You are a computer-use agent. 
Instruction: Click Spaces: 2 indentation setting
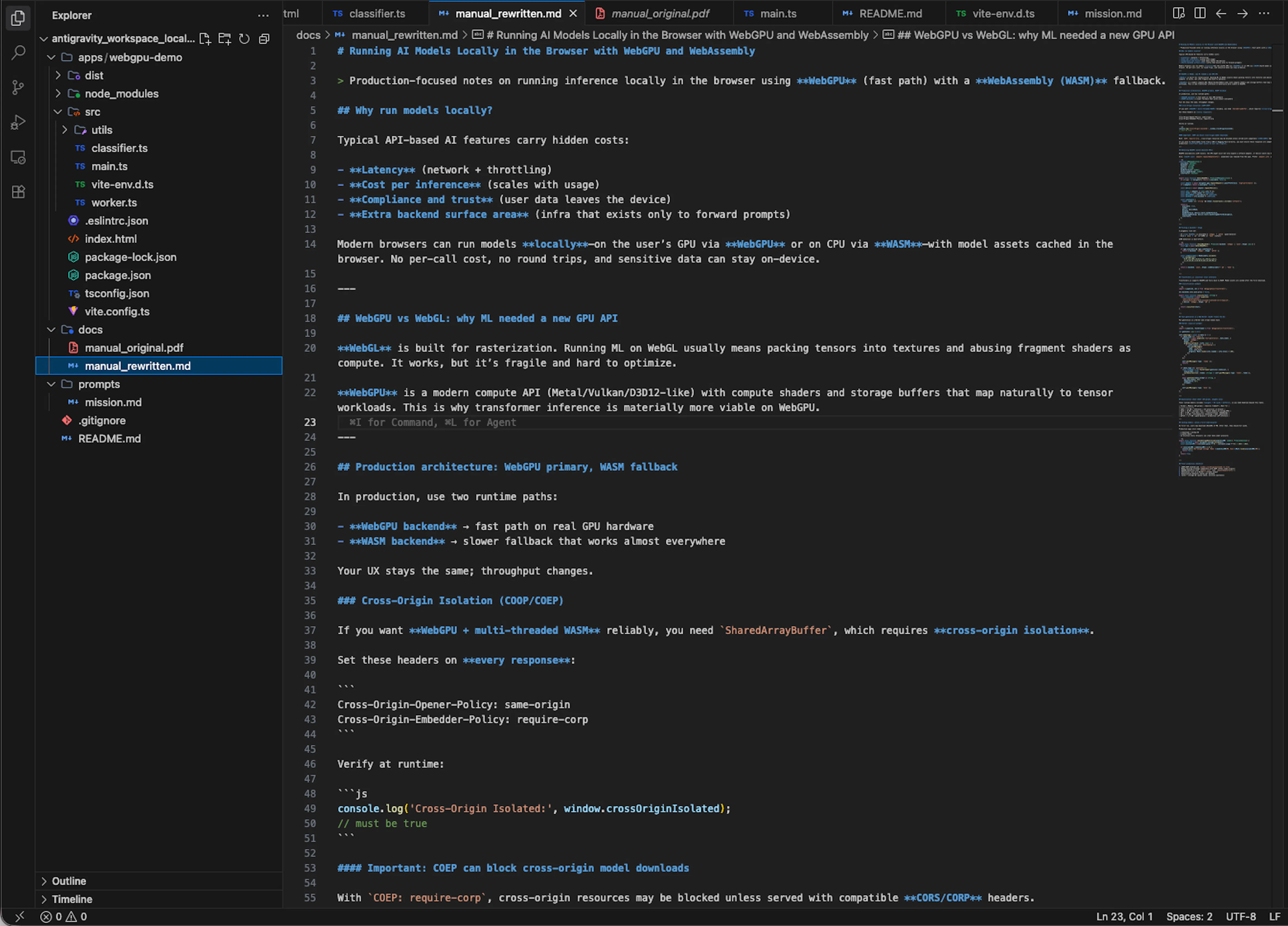[x=1189, y=916]
